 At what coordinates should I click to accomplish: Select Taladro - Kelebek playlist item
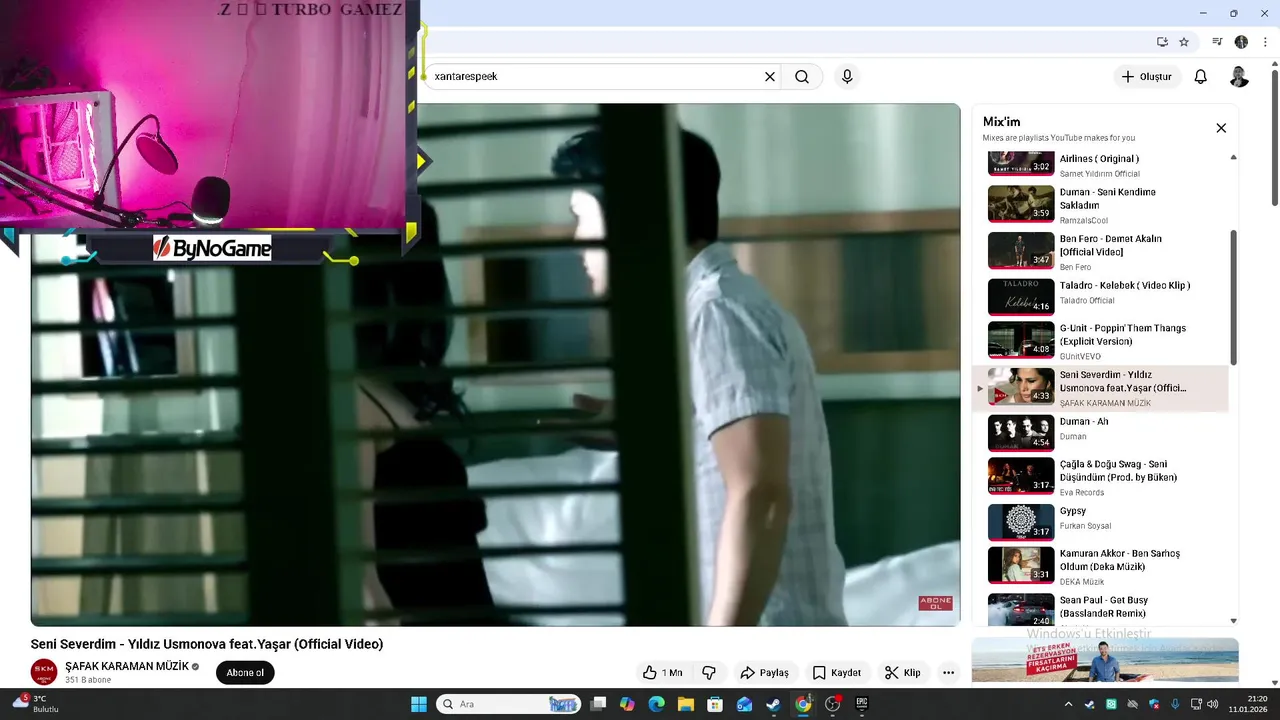[x=1102, y=297]
